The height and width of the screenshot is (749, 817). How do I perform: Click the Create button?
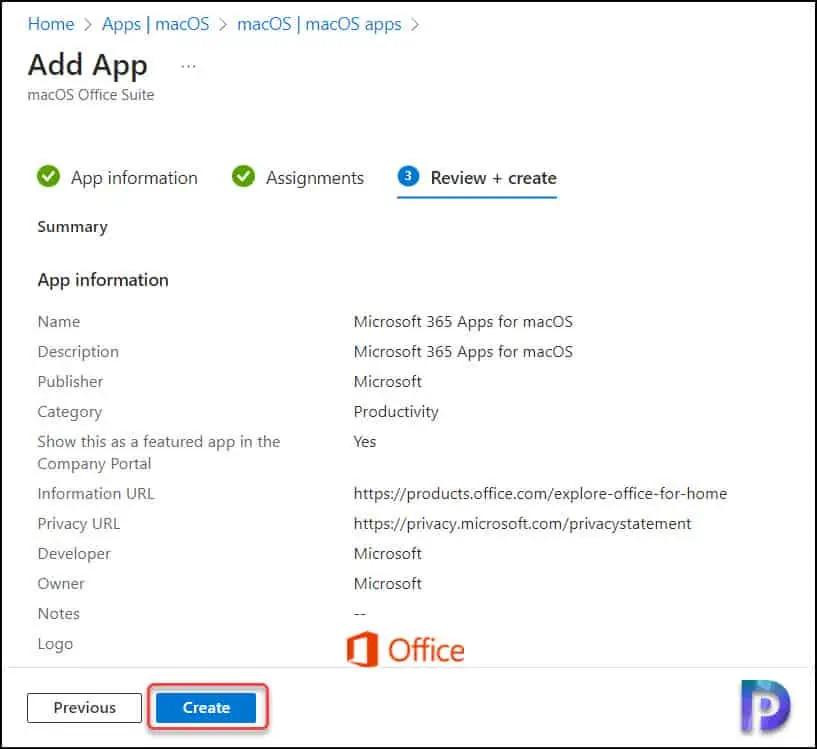[x=206, y=707]
